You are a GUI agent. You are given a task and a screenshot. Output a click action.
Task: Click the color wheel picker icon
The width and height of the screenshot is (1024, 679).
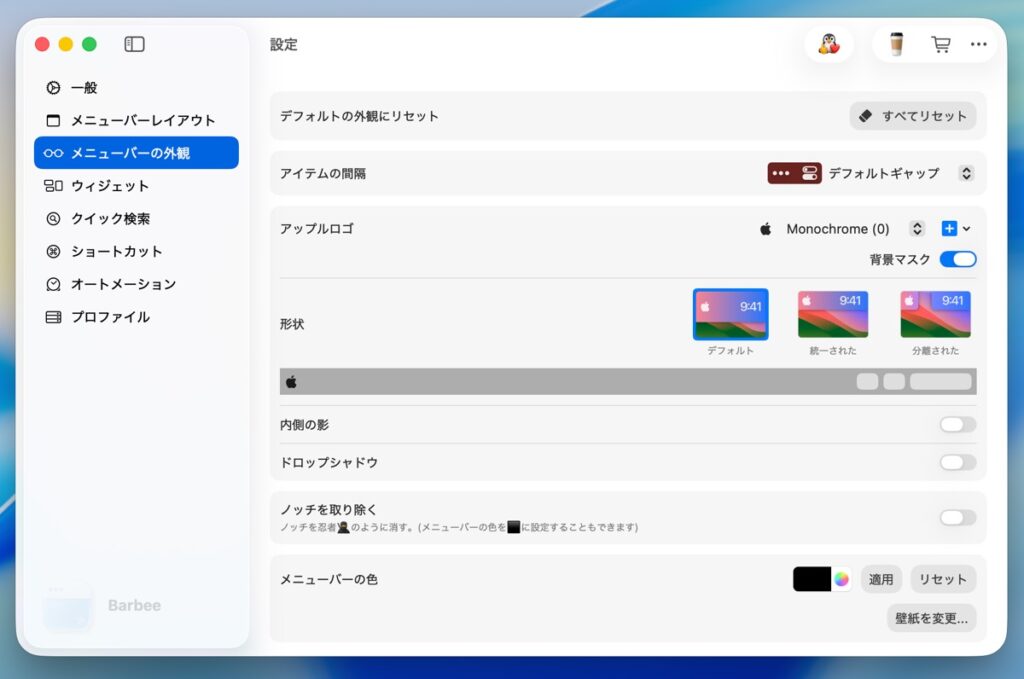click(x=842, y=579)
